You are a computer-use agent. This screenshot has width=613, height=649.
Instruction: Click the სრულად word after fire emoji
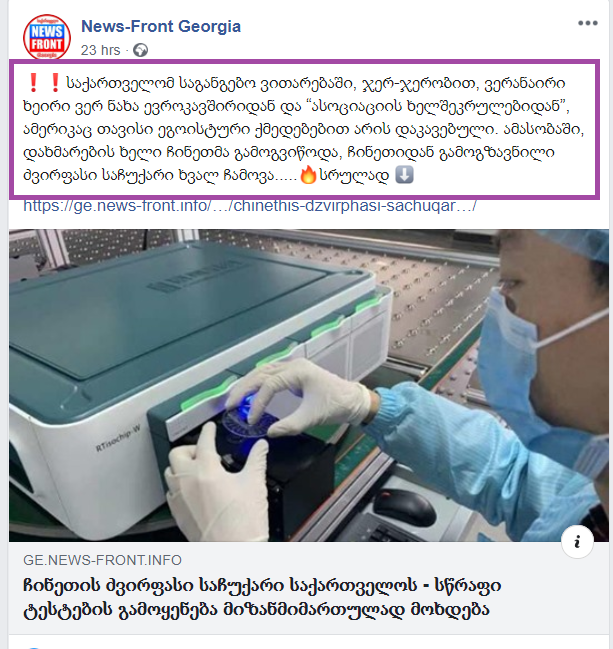click(x=354, y=175)
